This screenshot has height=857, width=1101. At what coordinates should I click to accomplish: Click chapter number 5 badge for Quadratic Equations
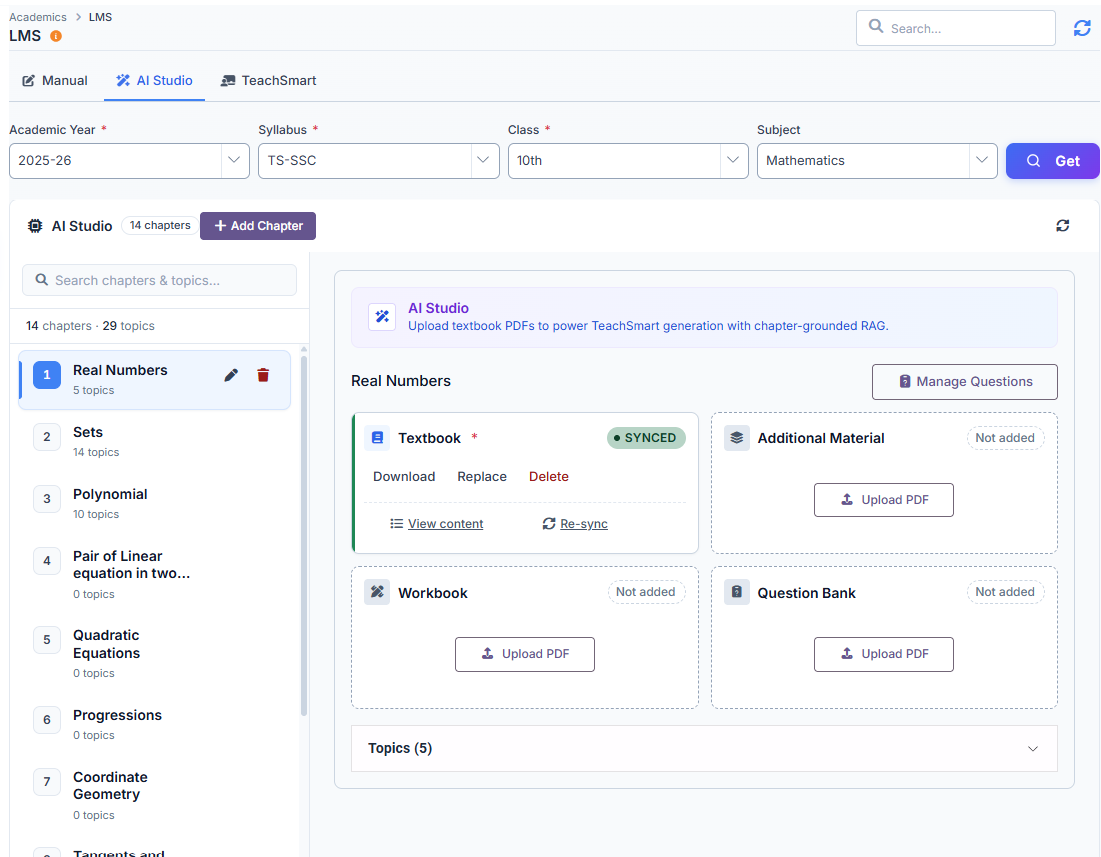pos(47,640)
